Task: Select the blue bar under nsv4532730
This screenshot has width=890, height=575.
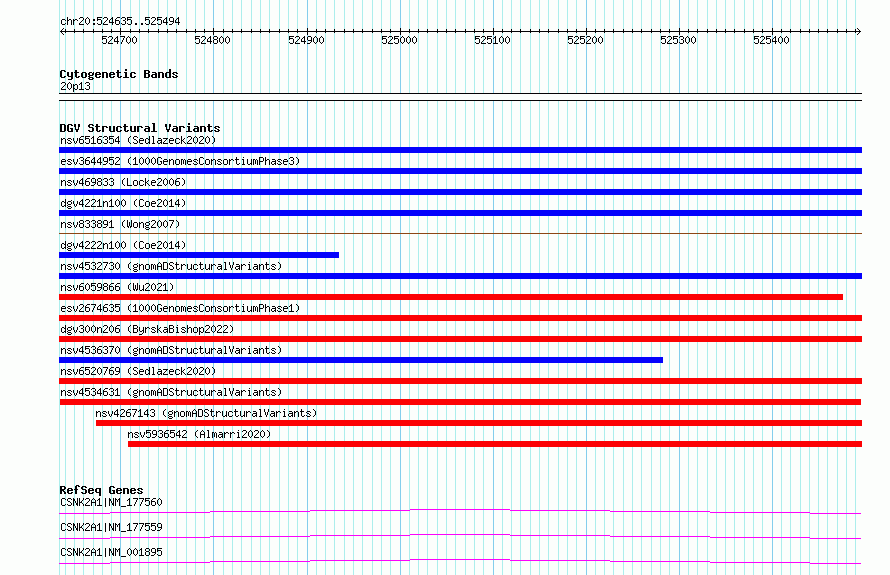Action: (x=460, y=276)
